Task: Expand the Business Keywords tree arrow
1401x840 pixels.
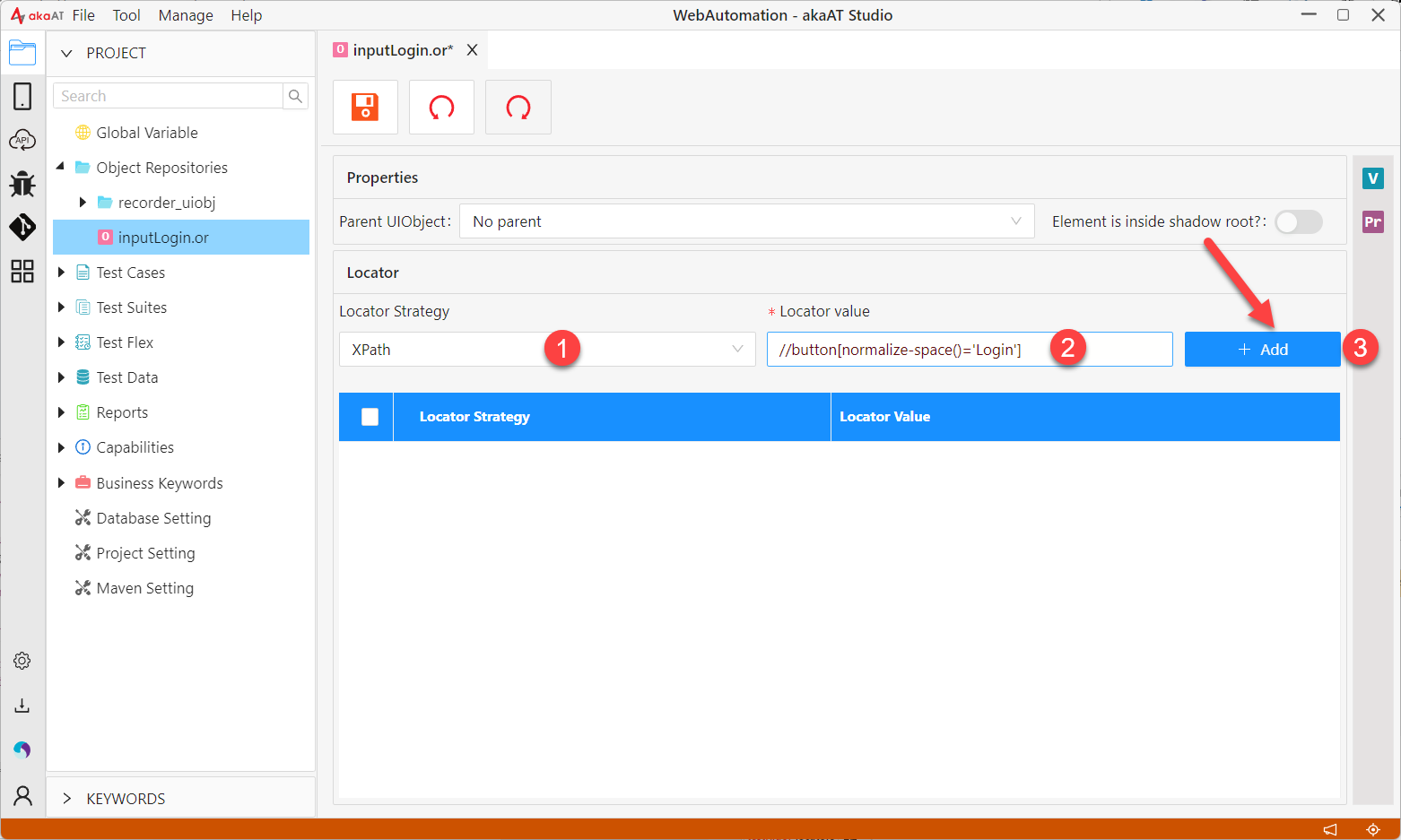Action: [61, 482]
